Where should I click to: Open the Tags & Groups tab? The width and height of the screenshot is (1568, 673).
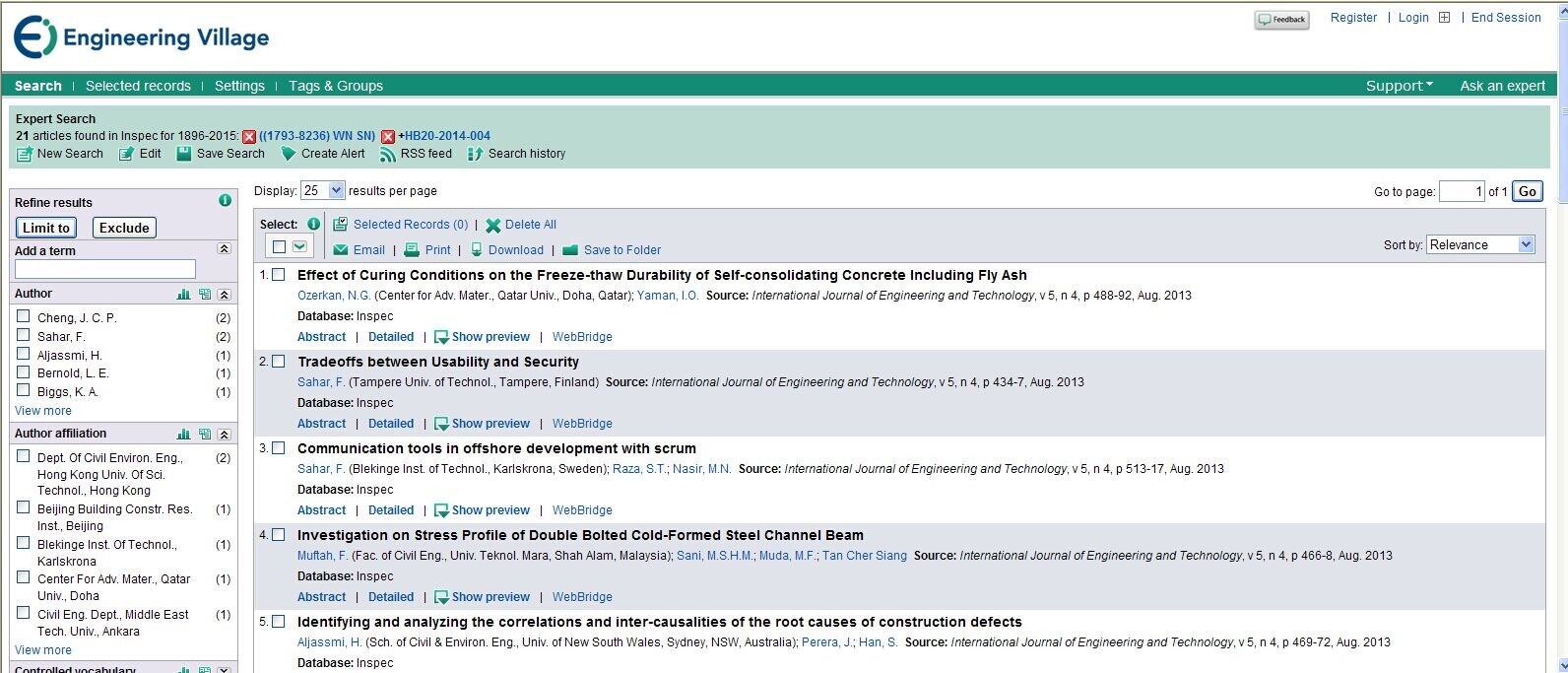click(x=336, y=86)
